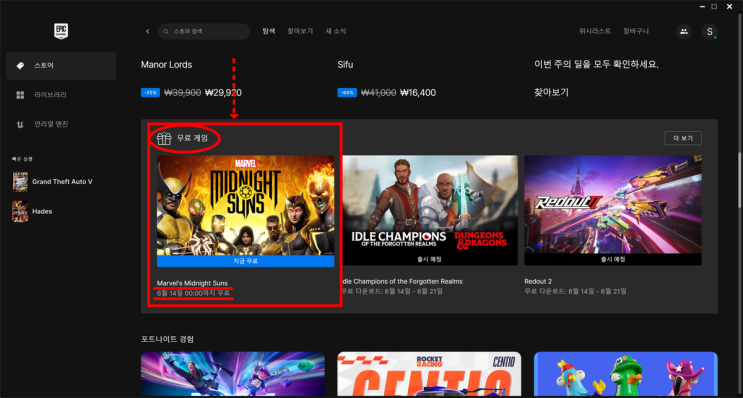
Task: Click the Manor Lords -25% discount badge
Action: pos(150,93)
